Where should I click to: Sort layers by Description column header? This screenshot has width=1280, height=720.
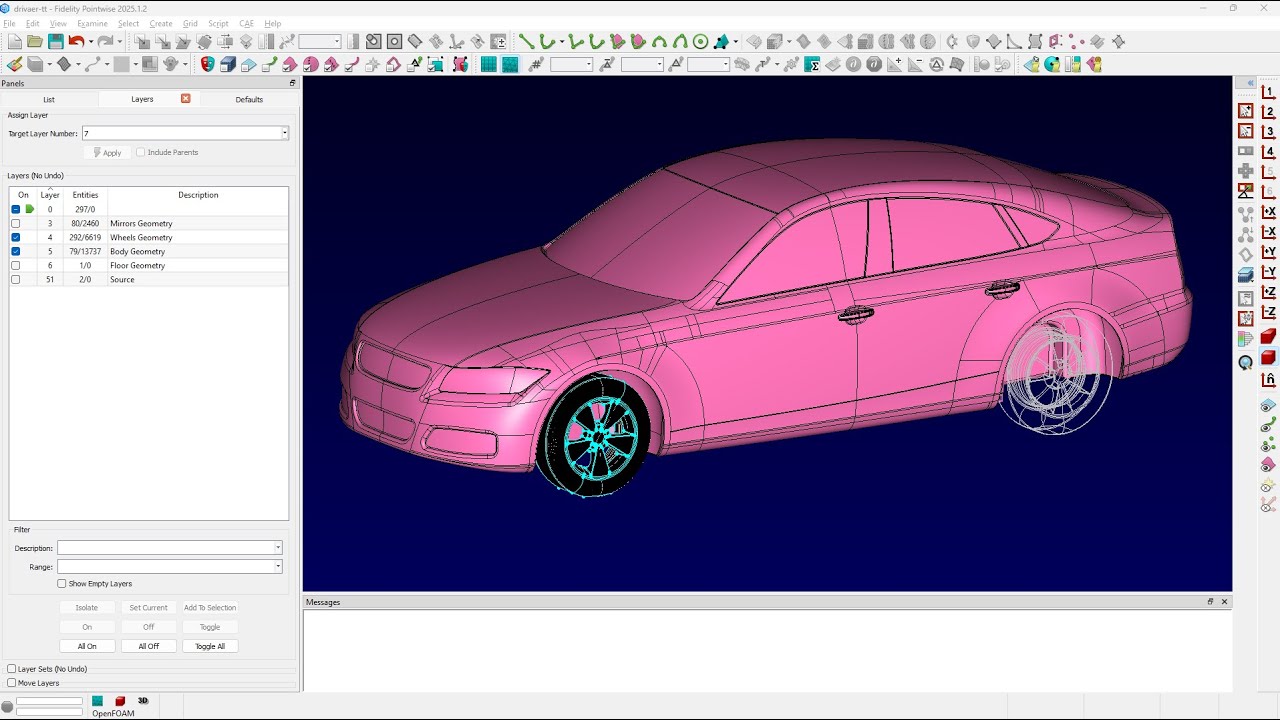pos(198,195)
